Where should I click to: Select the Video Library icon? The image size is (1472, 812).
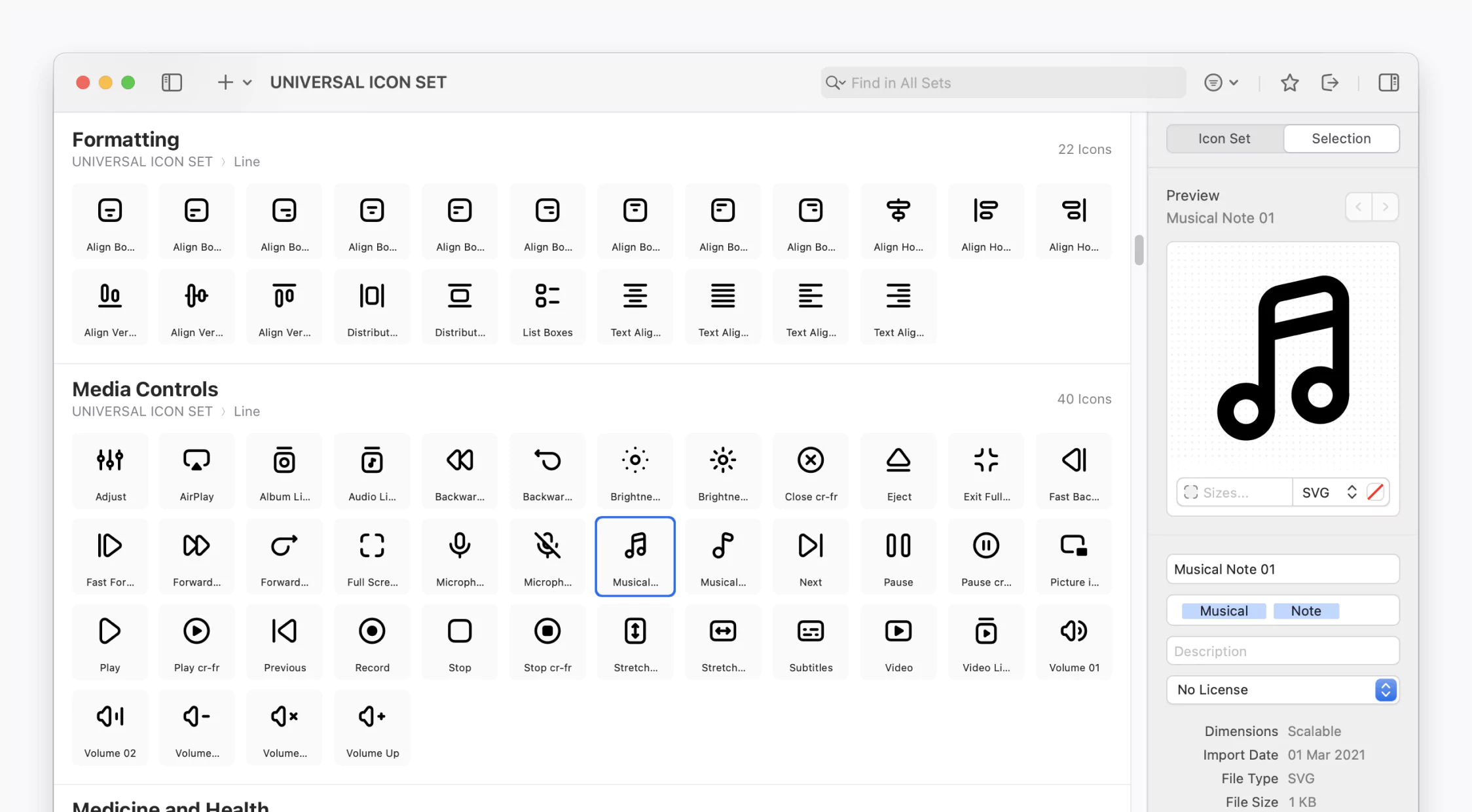986,642
